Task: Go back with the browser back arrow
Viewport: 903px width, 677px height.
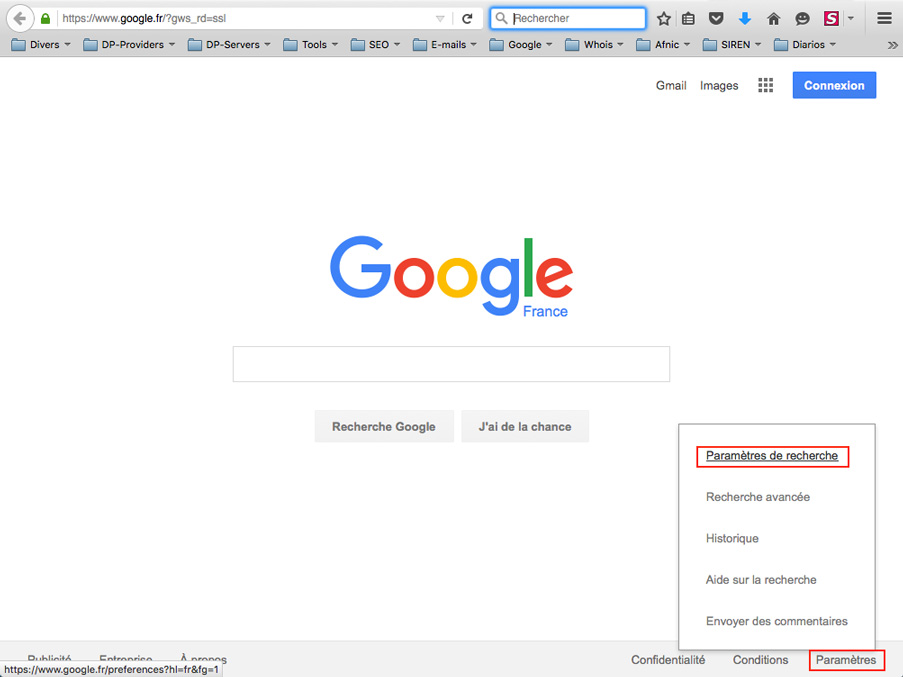Action: [x=20, y=18]
